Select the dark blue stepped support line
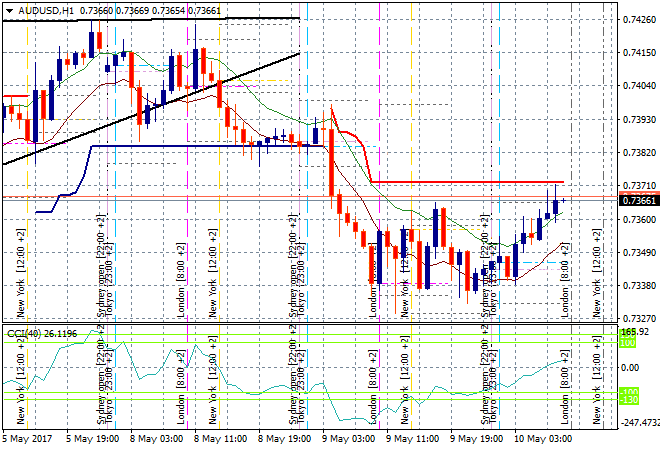Viewport: 660px width, 450px height. [x=200, y=146]
